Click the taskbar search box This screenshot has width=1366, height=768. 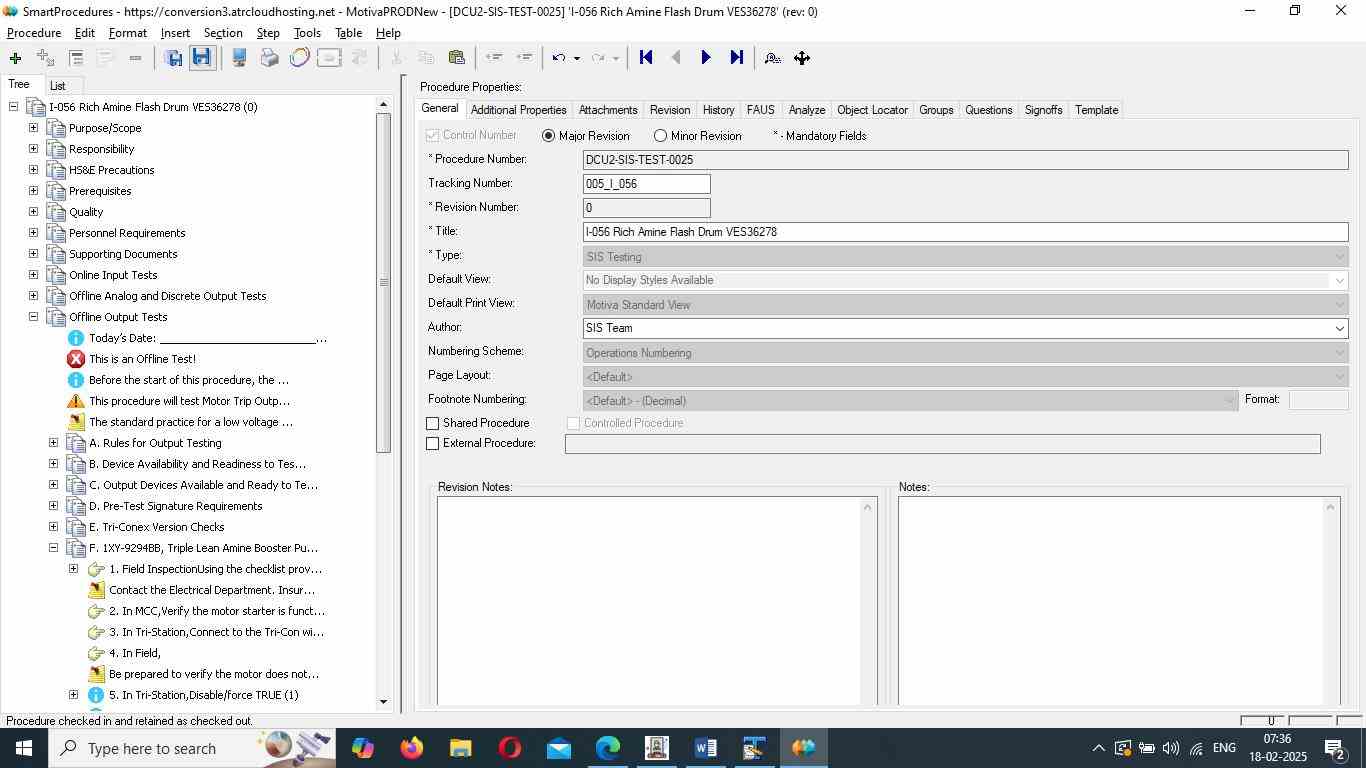point(190,748)
